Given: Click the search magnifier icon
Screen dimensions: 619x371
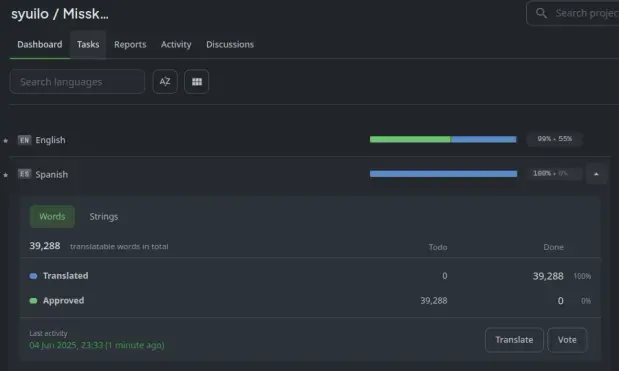Looking at the screenshot, I should click(541, 13).
